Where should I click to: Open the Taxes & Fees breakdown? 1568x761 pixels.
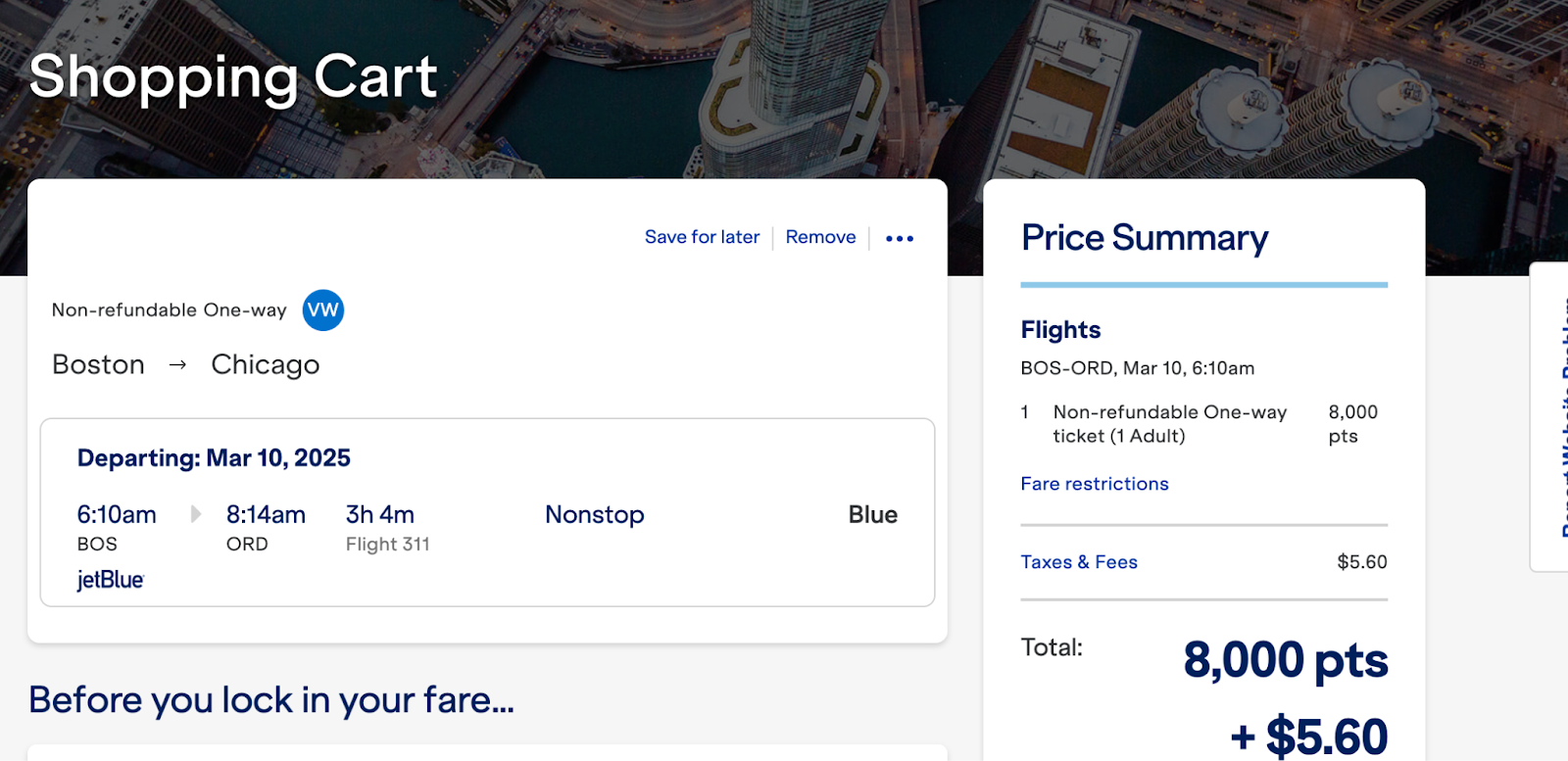[x=1078, y=562]
